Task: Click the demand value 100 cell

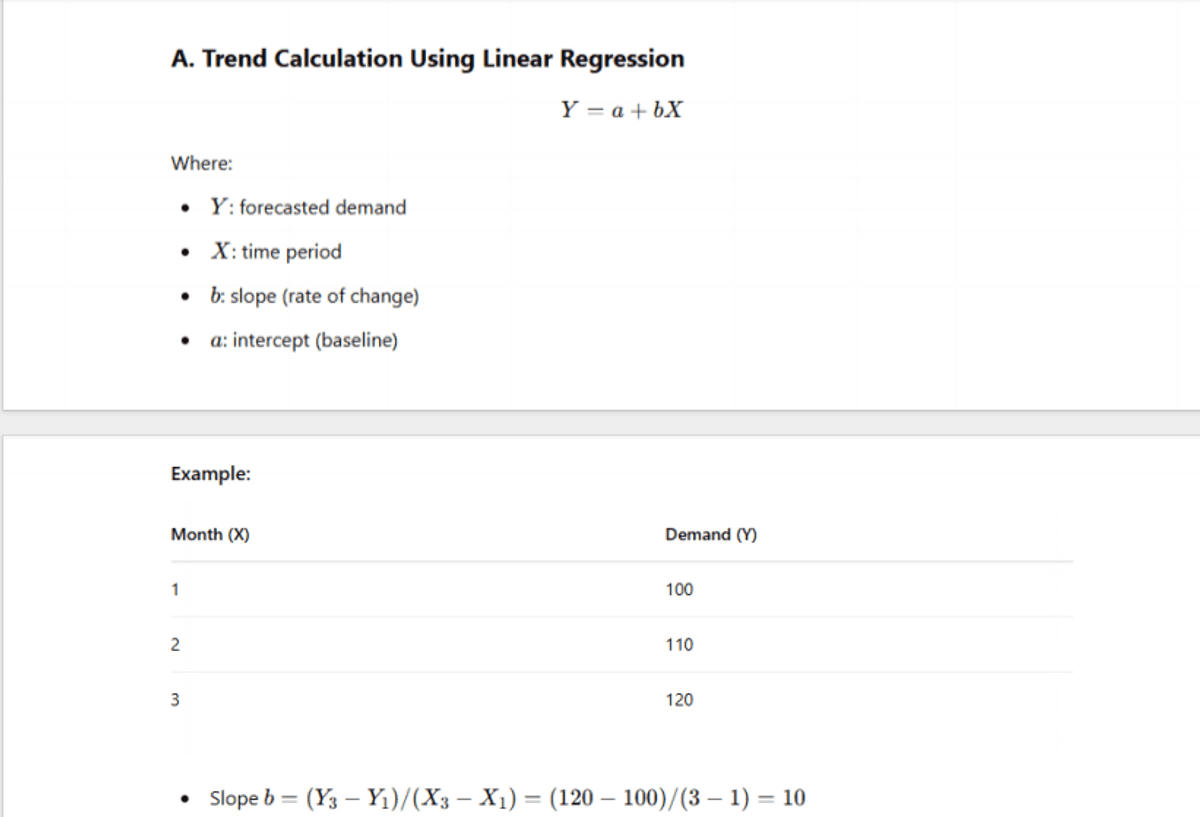Action: click(x=679, y=590)
